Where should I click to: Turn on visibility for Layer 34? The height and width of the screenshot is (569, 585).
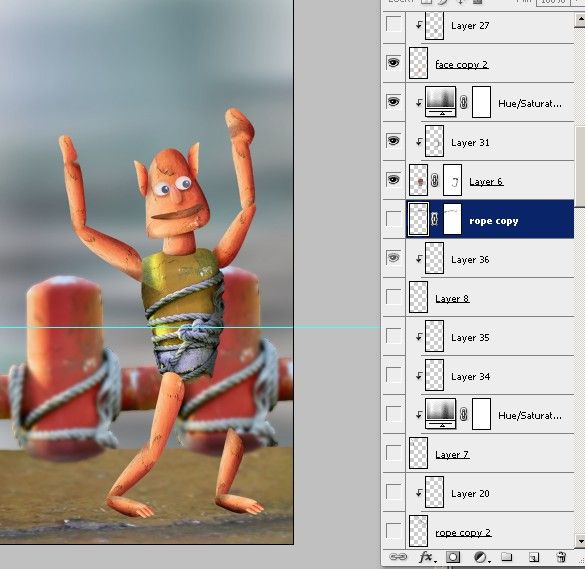coord(394,375)
